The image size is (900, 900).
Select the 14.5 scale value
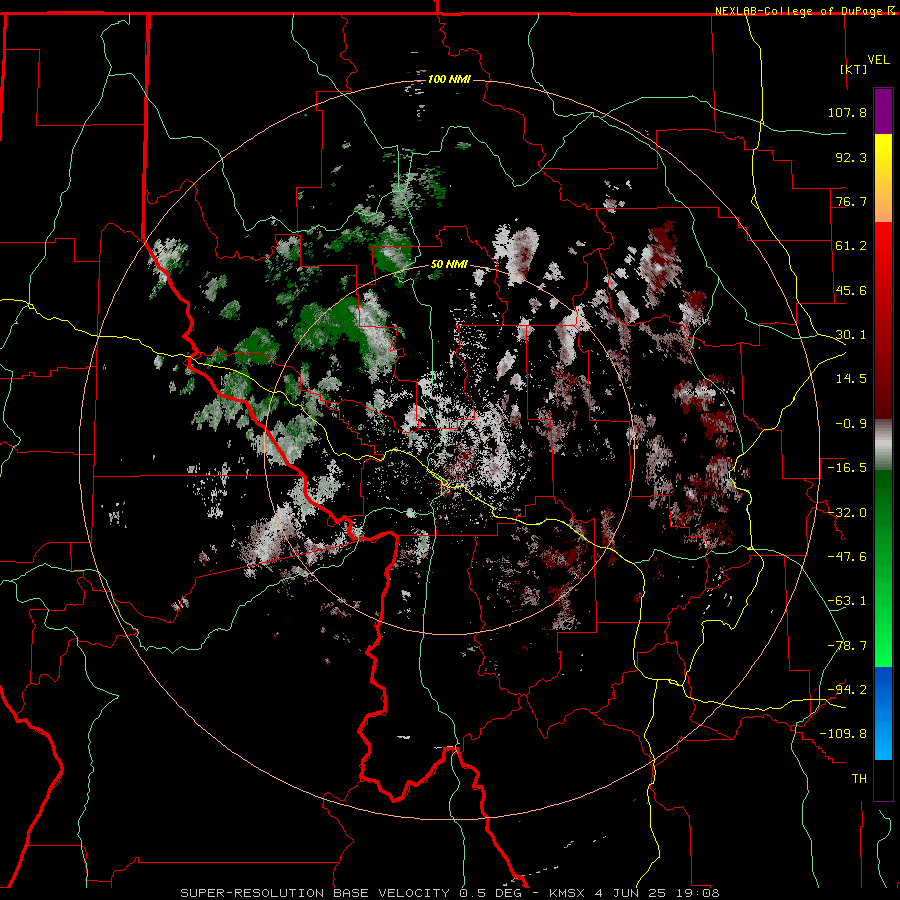point(851,379)
